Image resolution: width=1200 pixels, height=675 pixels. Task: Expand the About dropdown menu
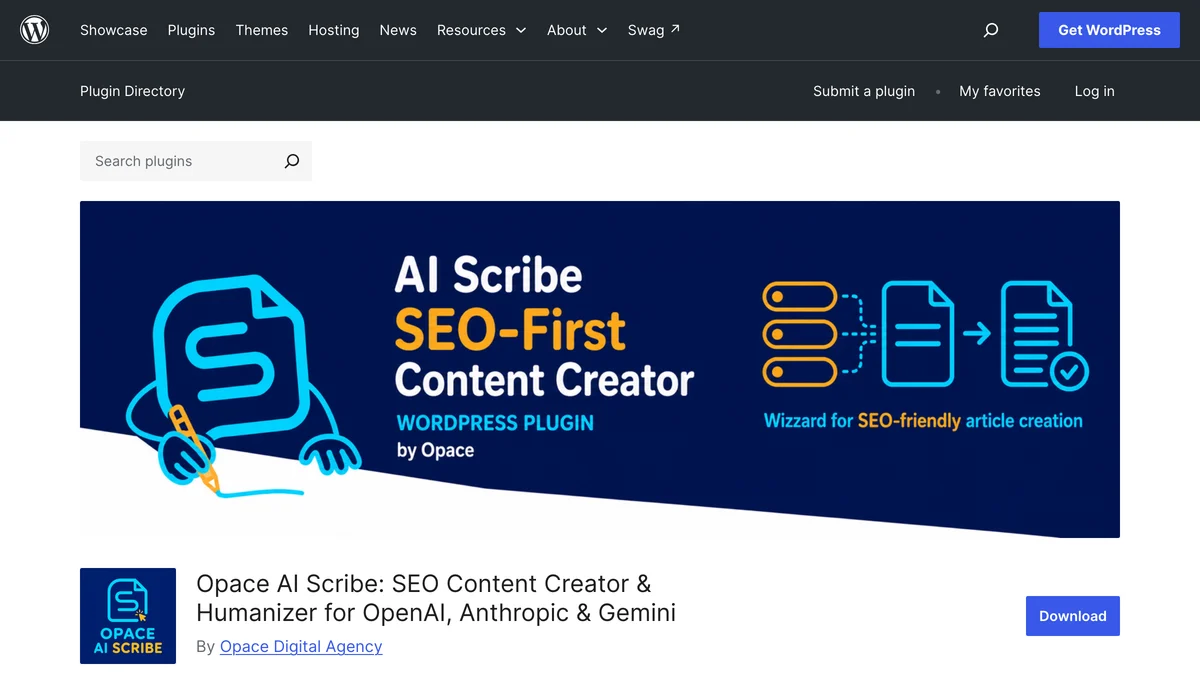[577, 30]
